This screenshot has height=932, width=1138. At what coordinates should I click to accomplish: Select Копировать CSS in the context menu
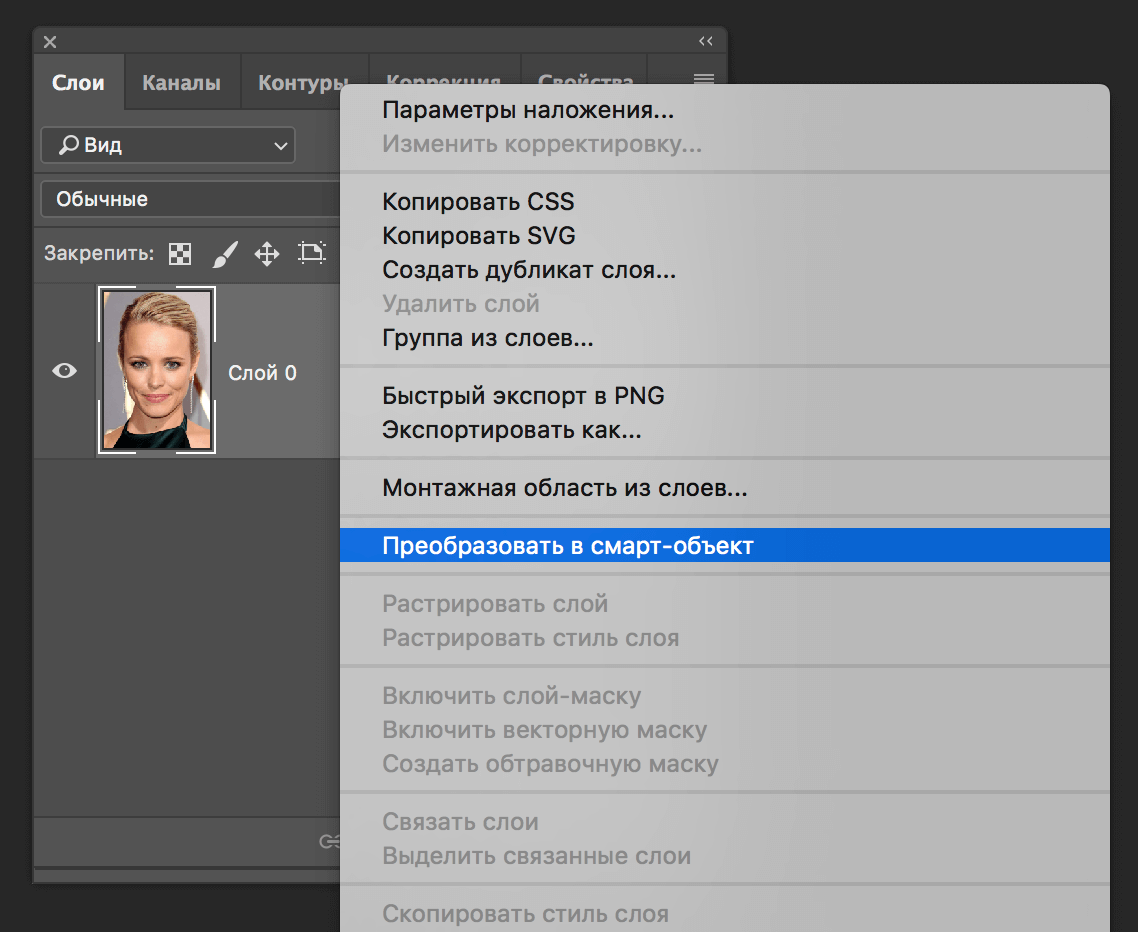point(478,201)
